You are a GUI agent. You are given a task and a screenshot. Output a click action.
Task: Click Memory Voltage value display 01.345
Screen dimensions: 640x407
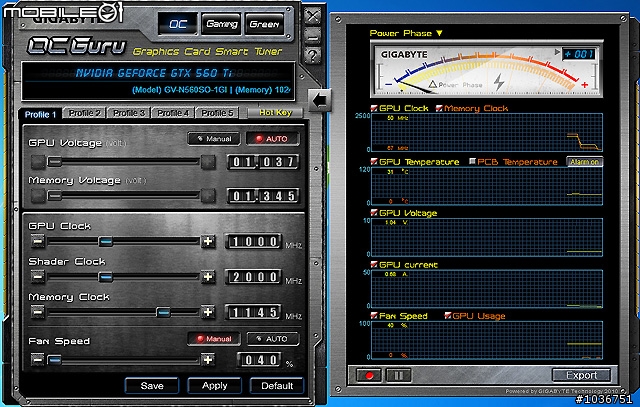pyautogui.click(x=263, y=196)
